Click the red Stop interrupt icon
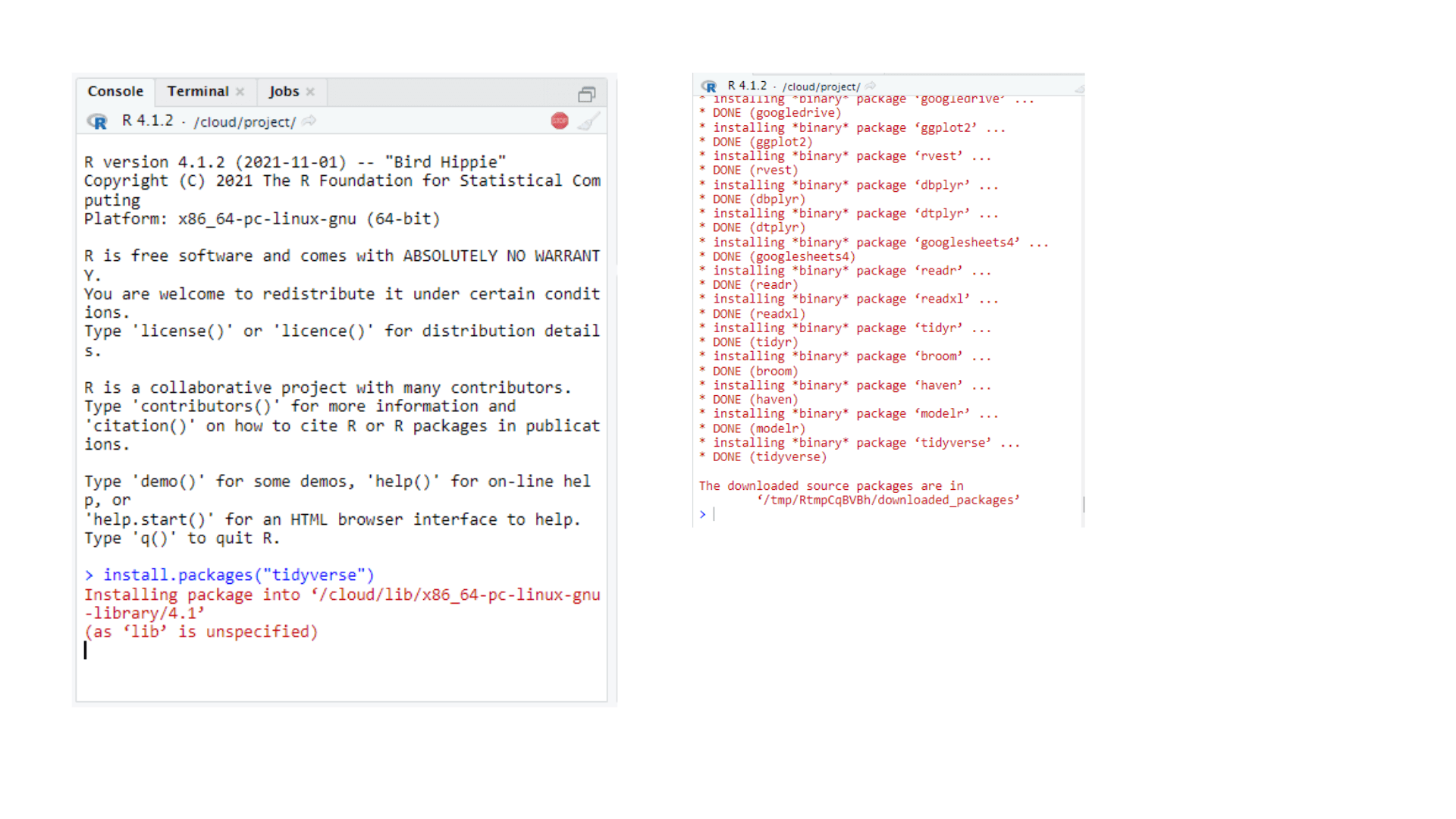 [560, 121]
